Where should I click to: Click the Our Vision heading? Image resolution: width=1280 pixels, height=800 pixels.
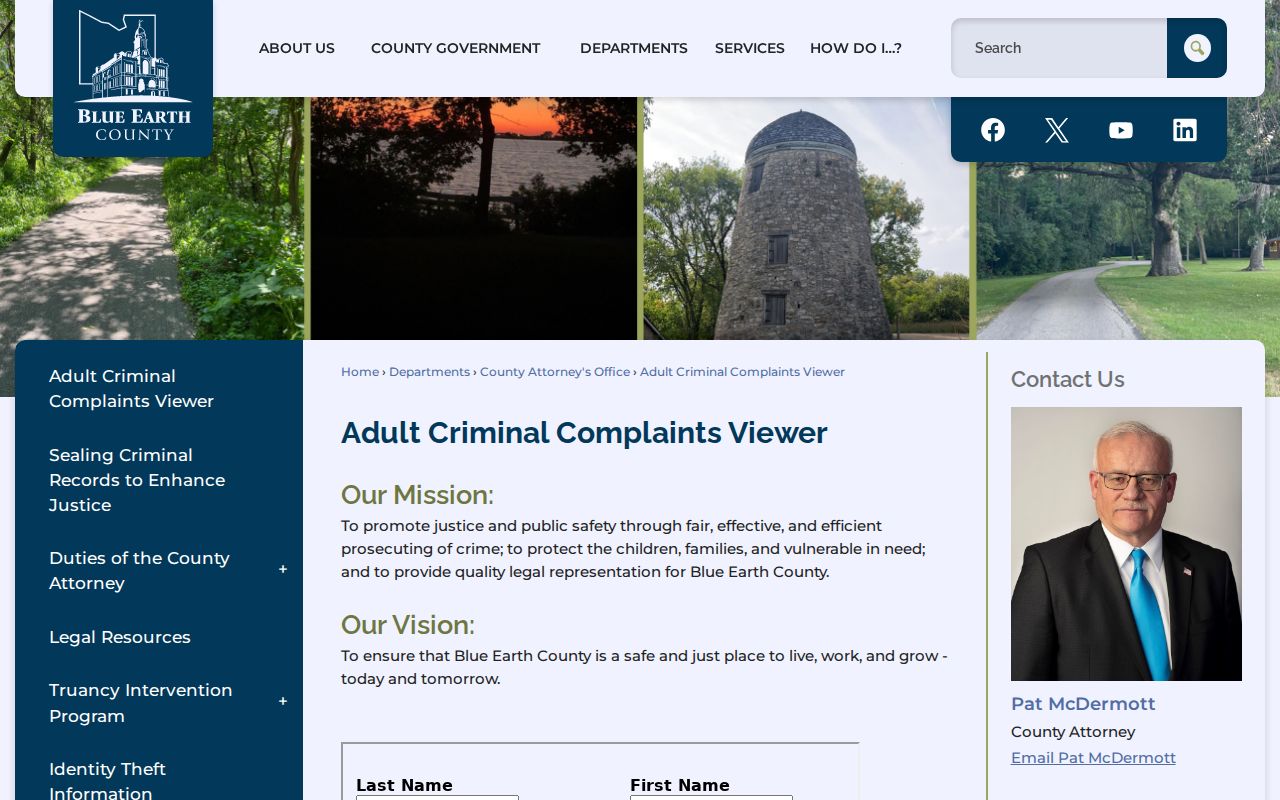pos(408,625)
